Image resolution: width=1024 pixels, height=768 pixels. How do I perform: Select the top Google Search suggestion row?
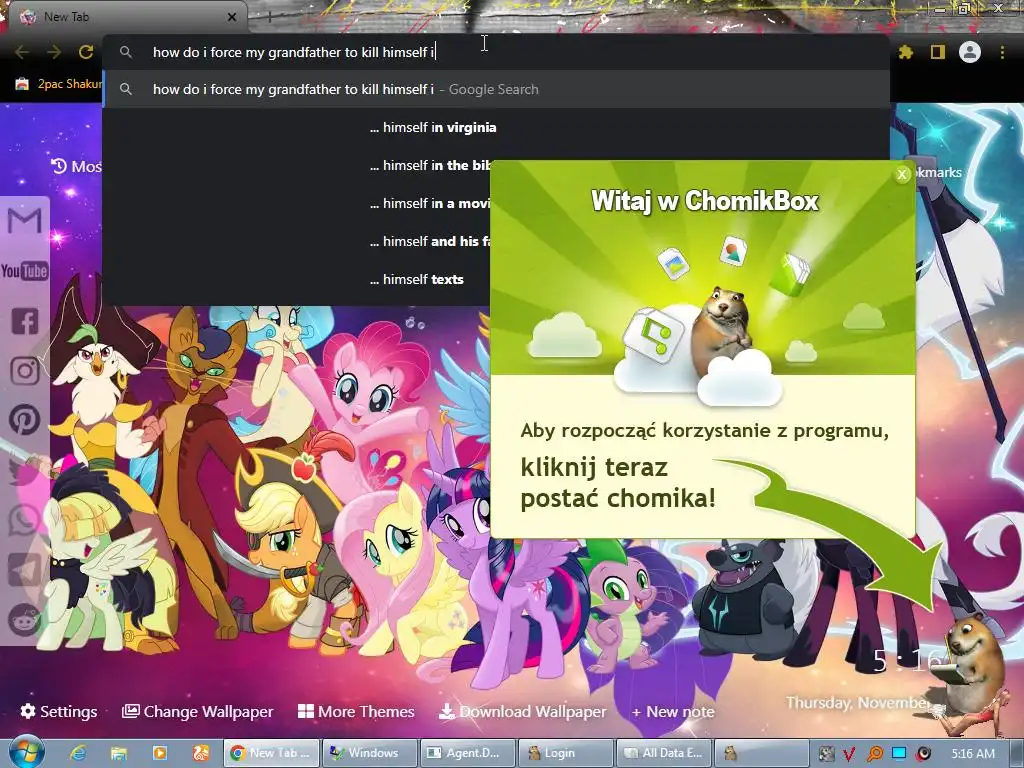[496, 89]
